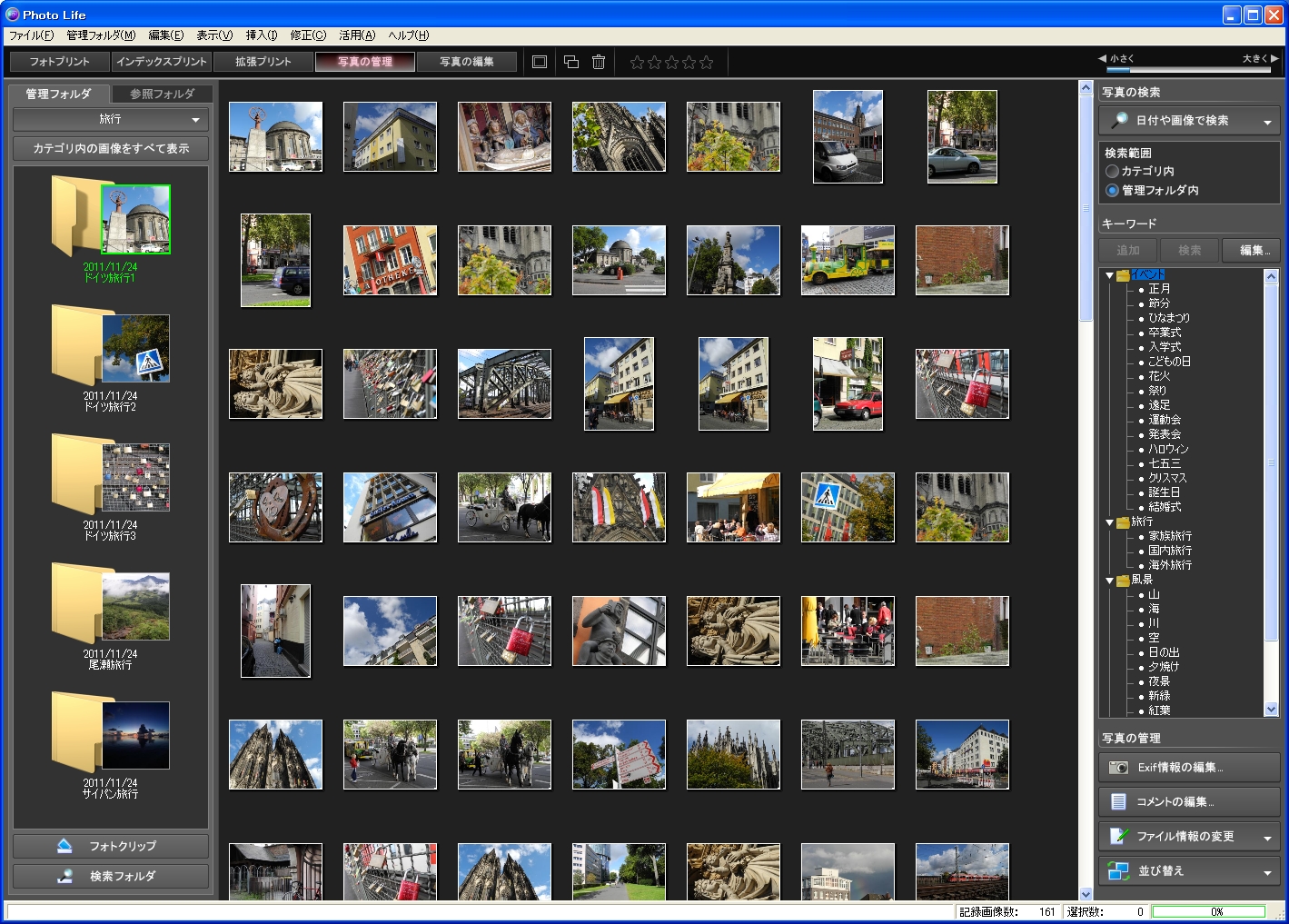
Task: Click the 旅行 folder icon in keyword tree
Action: click(x=1124, y=522)
